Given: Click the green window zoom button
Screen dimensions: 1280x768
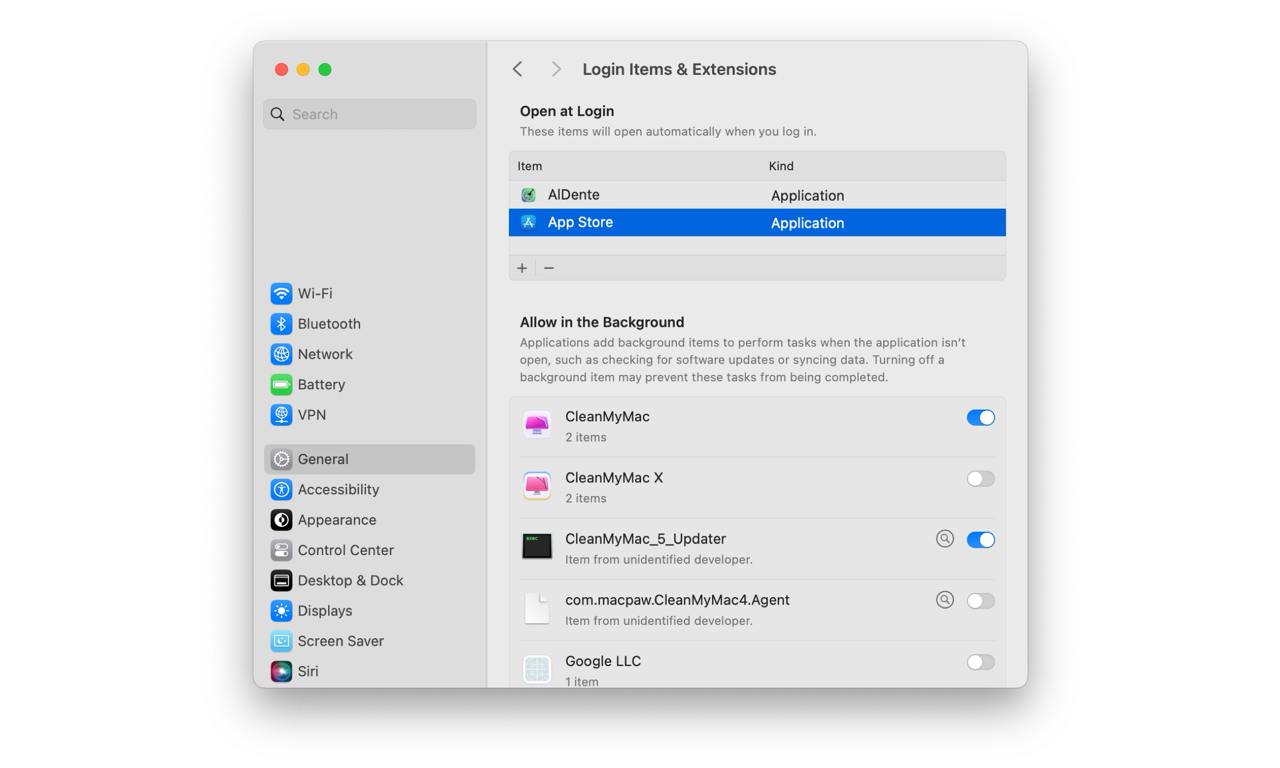Looking at the screenshot, I should pyautogui.click(x=325, y=69).
